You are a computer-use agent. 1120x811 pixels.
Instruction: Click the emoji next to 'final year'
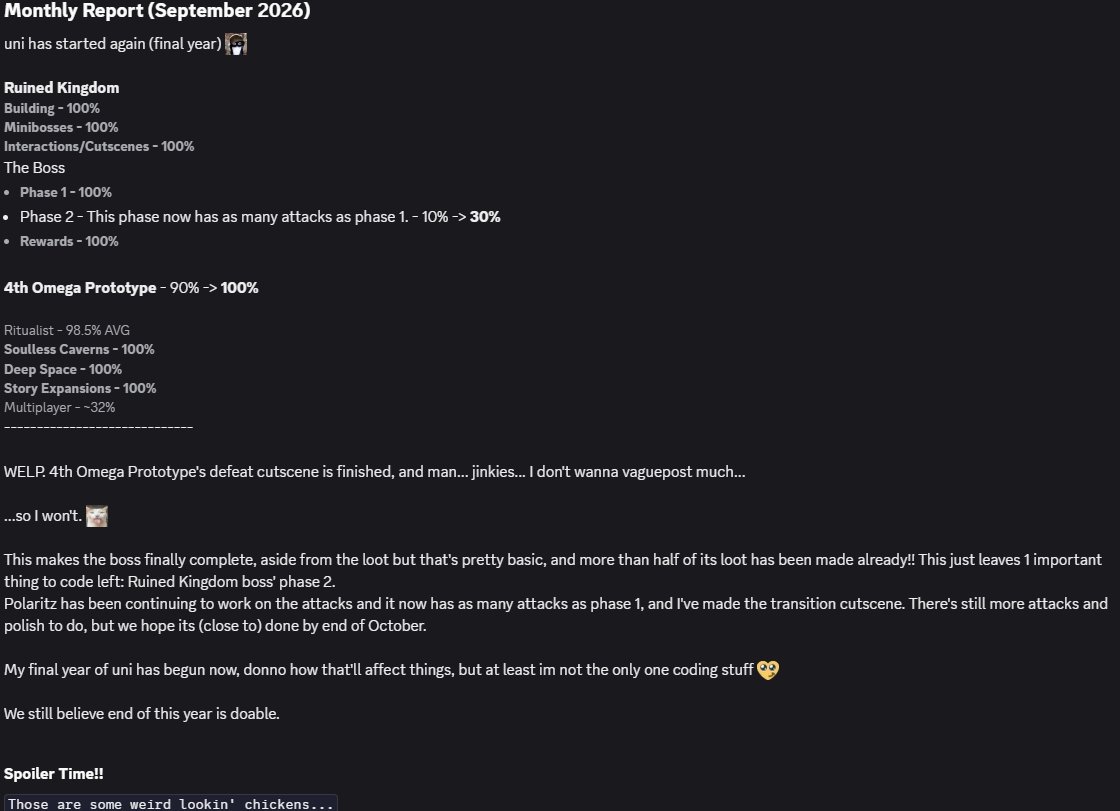point(236,44)
